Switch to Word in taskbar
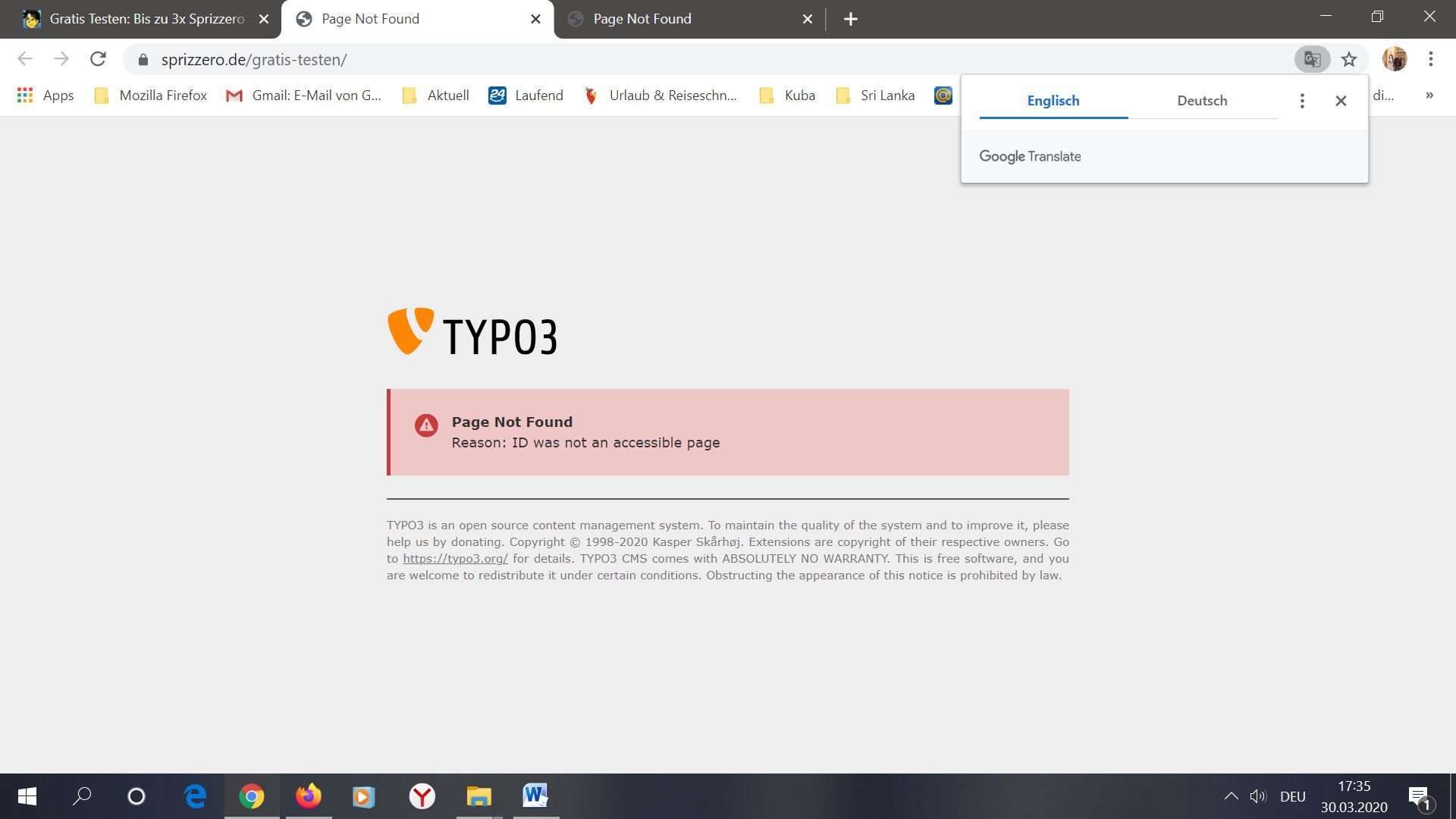 tap(535, 796)
